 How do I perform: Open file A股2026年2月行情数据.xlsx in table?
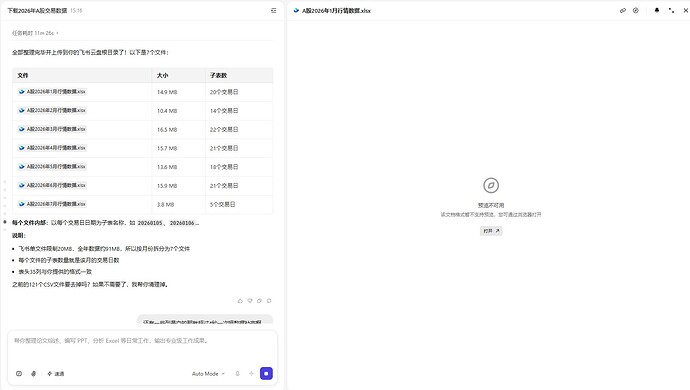[x=52, y=110]
